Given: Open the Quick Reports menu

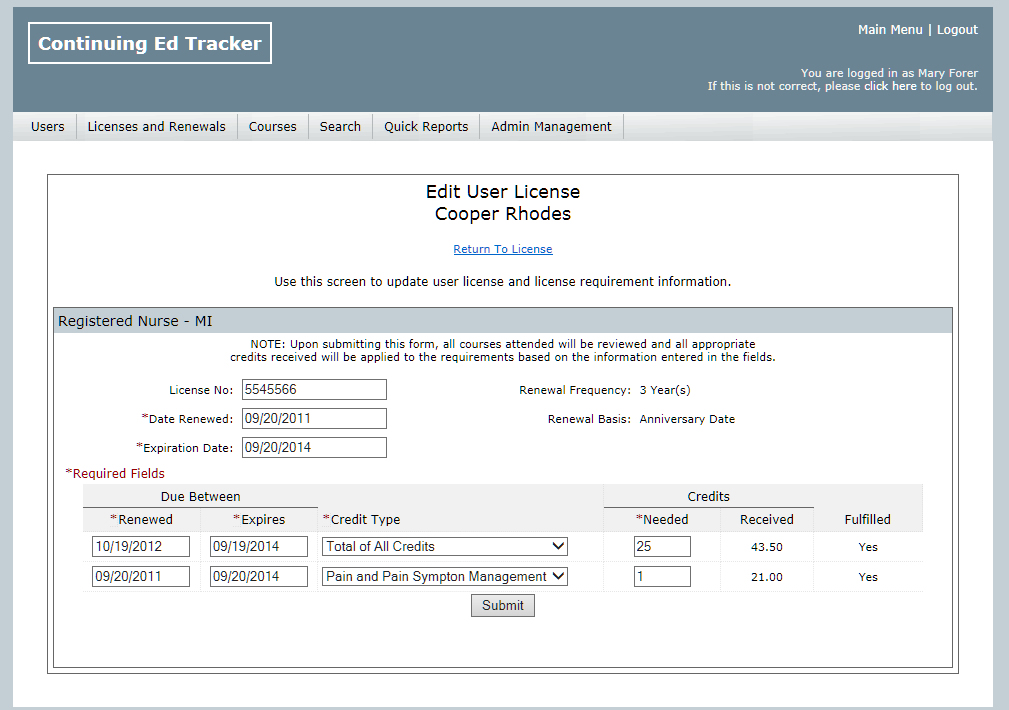Looking at the screenshot, I should coord(426,127).
